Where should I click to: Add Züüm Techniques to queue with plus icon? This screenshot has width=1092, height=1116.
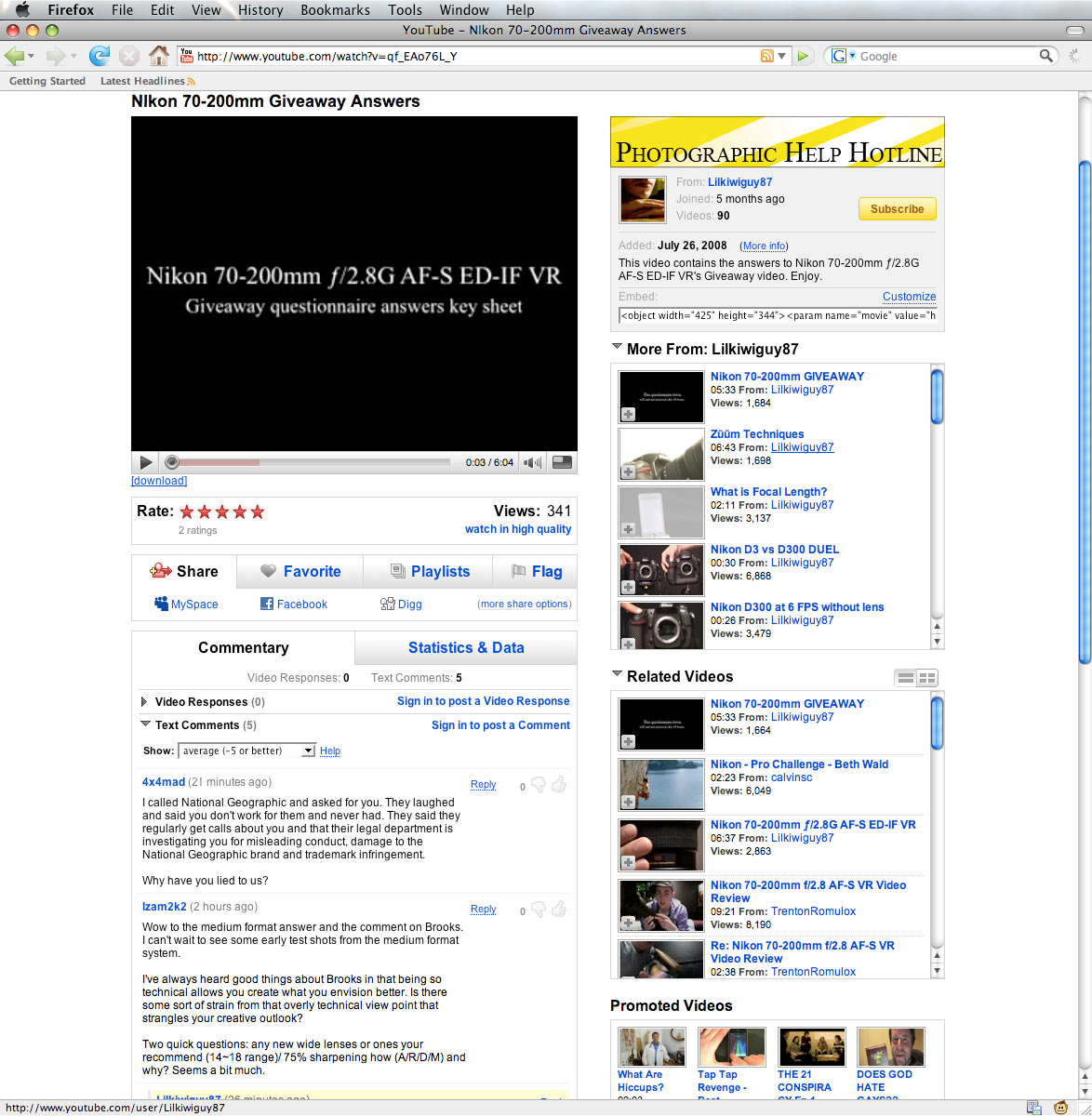point(629,472)
